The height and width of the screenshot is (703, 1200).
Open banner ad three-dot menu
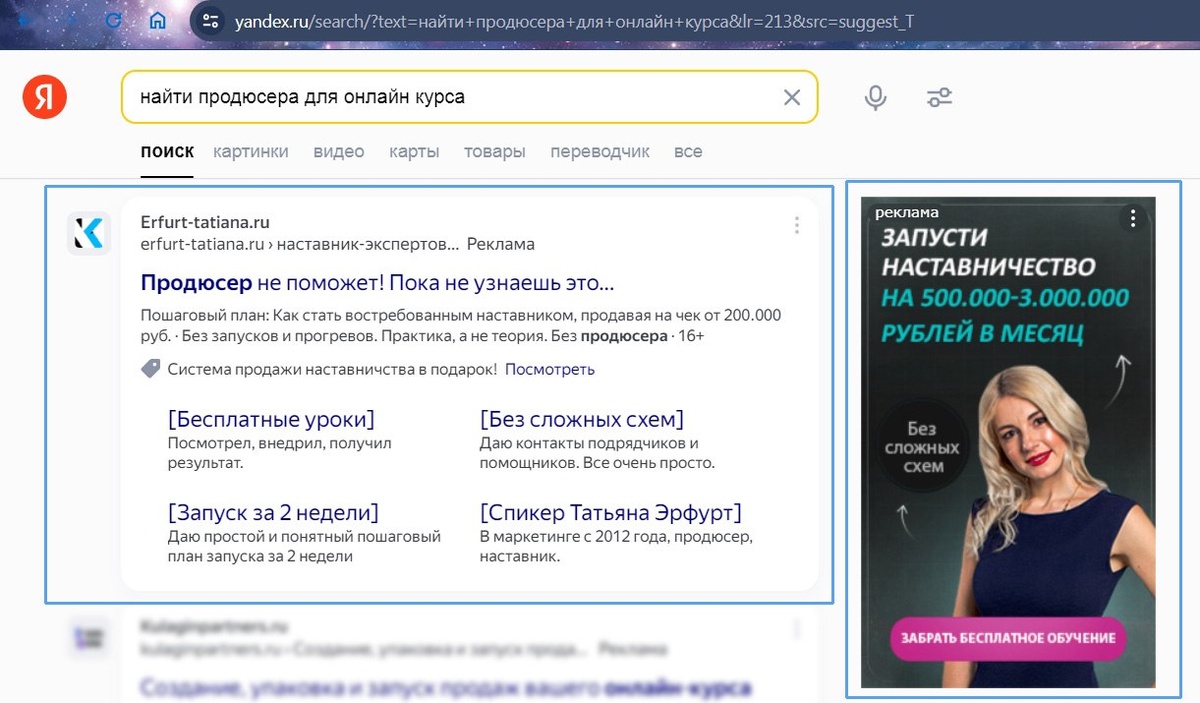tap(1132, 218)
